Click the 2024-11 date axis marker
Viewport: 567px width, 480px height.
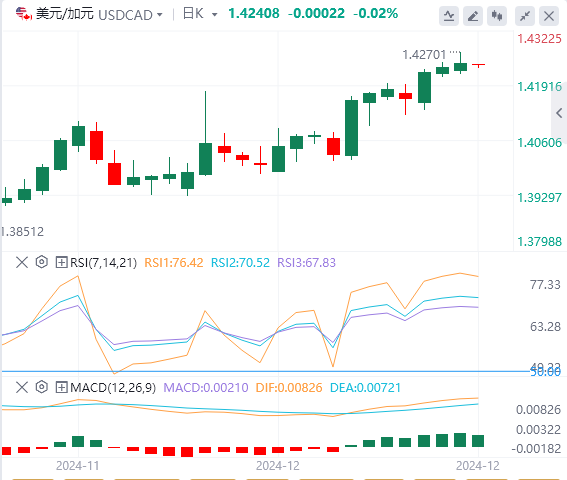point(78,466)
